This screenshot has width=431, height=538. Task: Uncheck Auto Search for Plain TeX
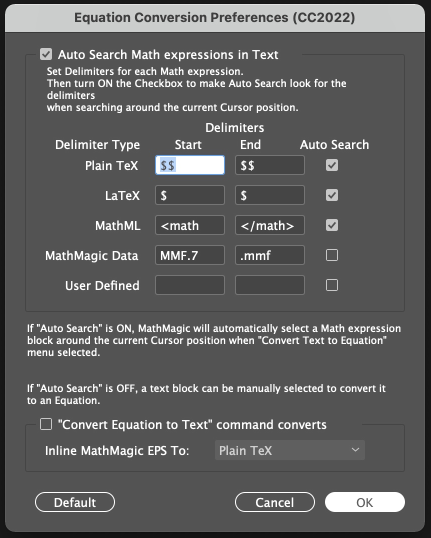click(x=332, y=165)
